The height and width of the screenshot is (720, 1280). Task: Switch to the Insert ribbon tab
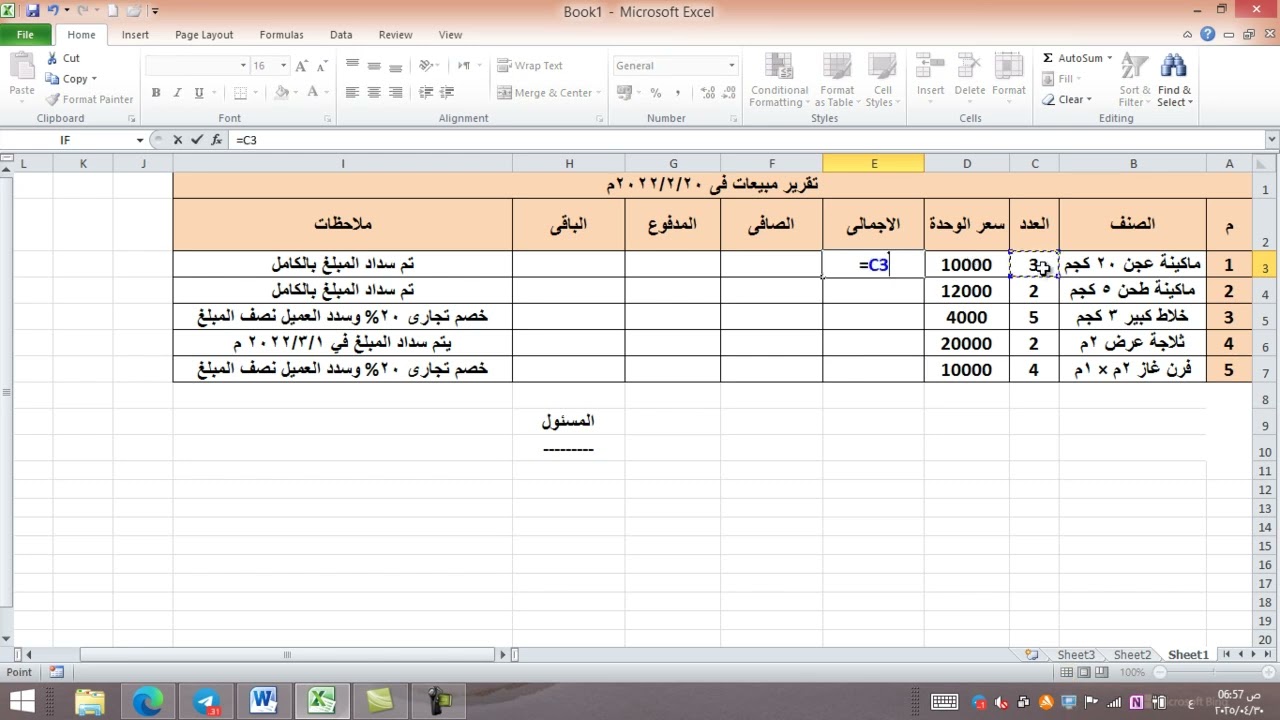pyautogui.click(x=135, y=34)
